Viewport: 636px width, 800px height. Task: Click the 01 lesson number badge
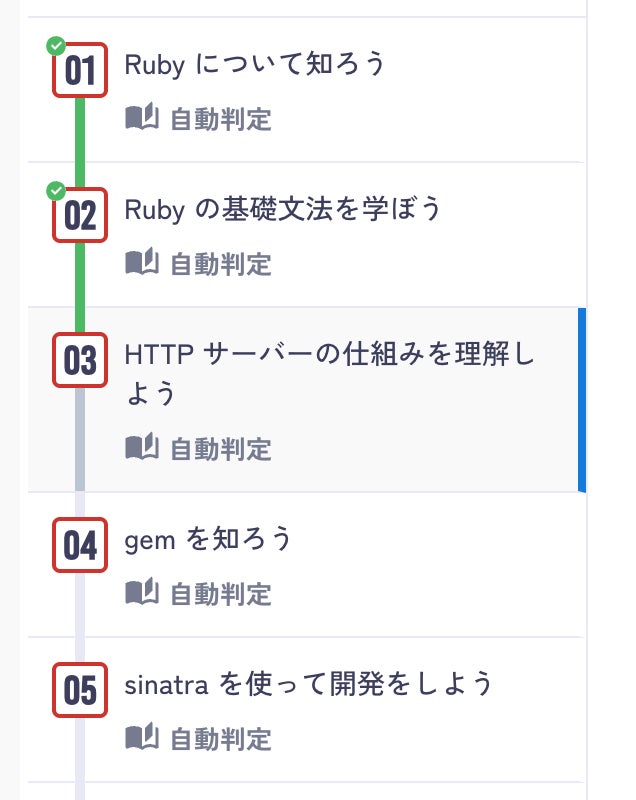tap(79, 72)
